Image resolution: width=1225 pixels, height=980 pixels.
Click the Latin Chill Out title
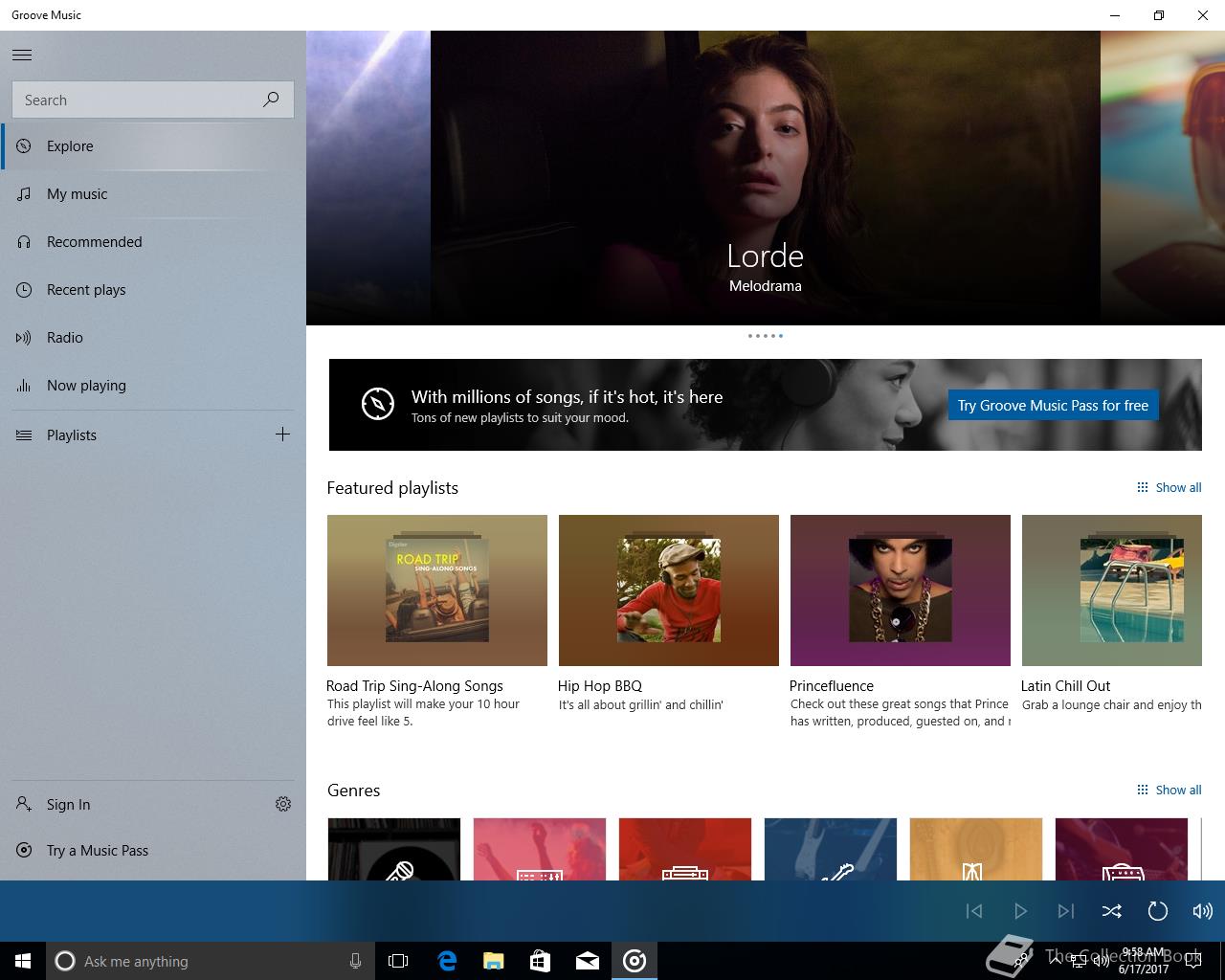point(1065,686)
